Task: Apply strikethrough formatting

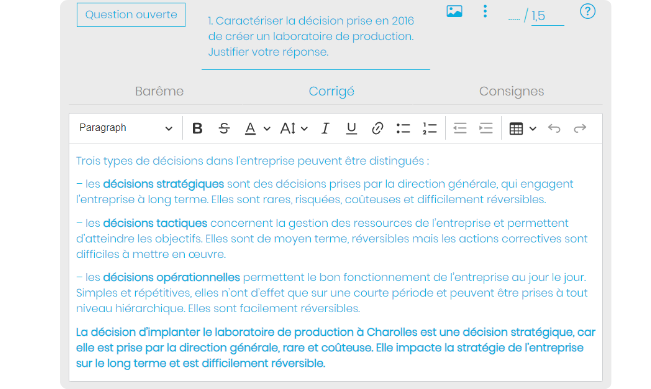Action: (x=224, y=128)
